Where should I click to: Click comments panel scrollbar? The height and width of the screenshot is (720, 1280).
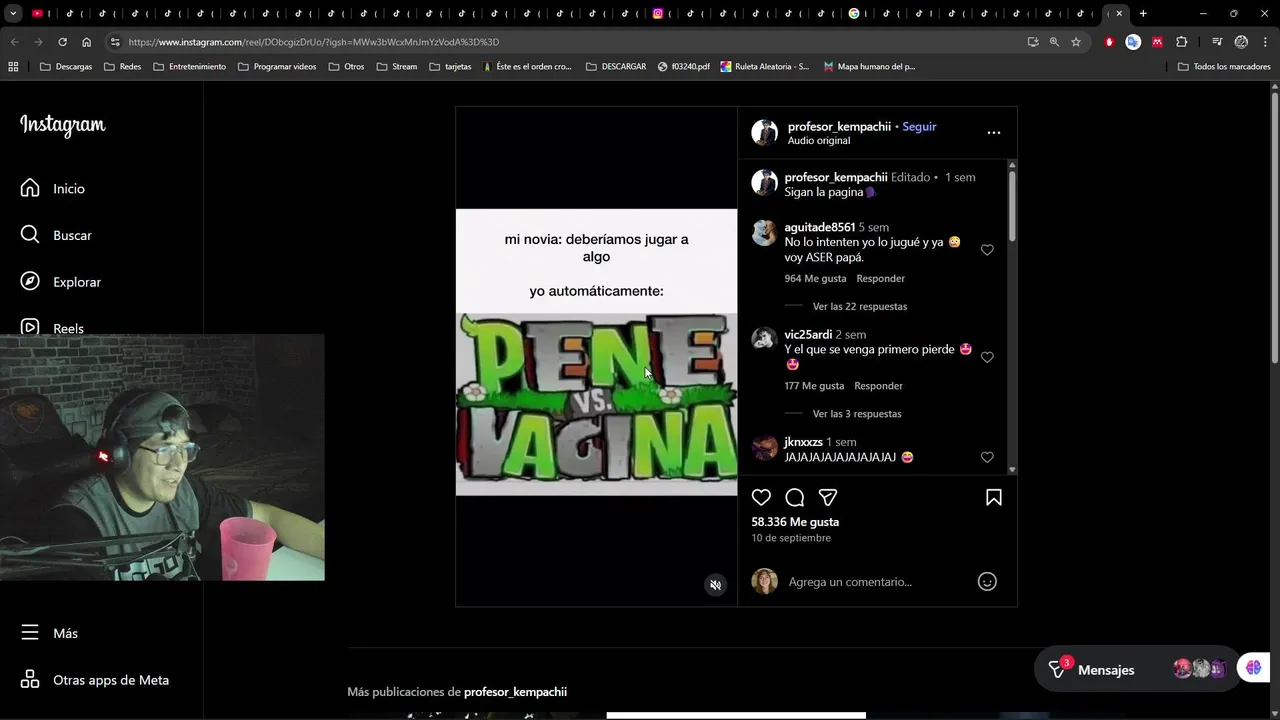tap(1012, 205)
